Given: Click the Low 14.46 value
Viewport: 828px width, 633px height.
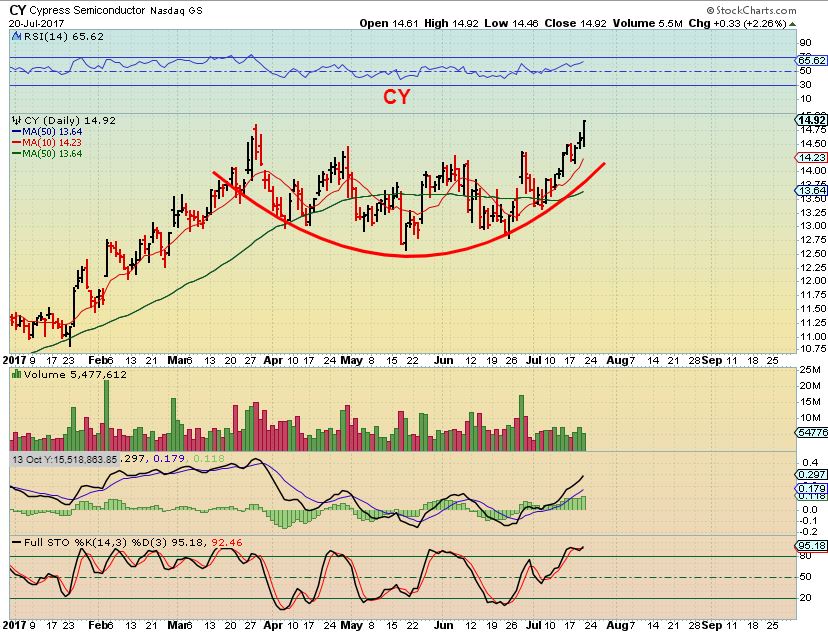Looking at the screenshot, I should [x=512, y=24].
